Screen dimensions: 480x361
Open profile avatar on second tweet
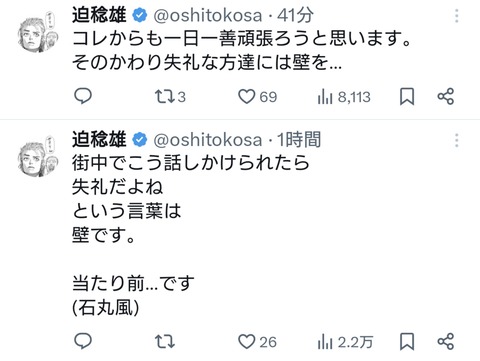coord(38,156)
